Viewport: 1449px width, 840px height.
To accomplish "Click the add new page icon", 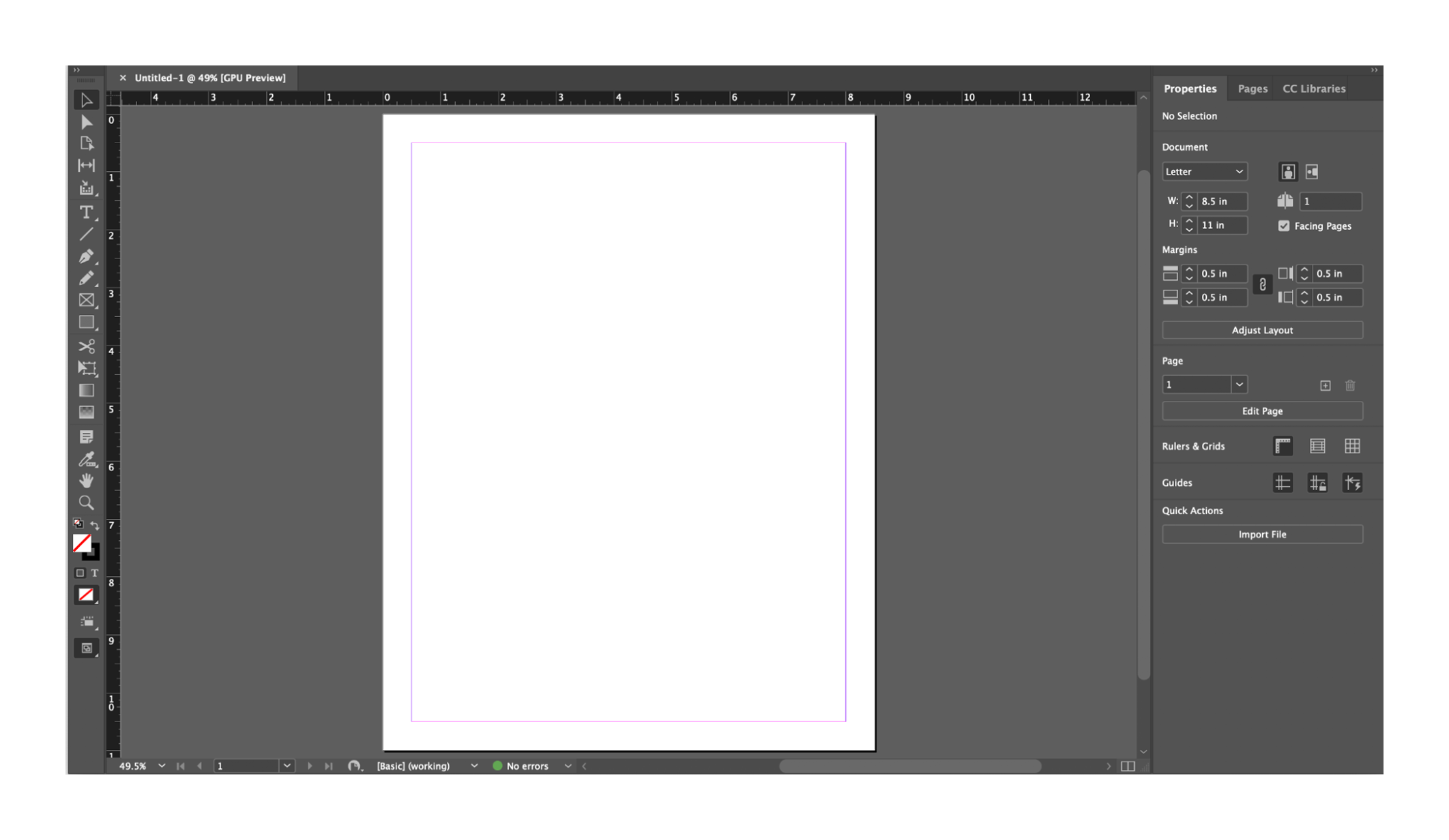I will click(x=1326, y=385).
